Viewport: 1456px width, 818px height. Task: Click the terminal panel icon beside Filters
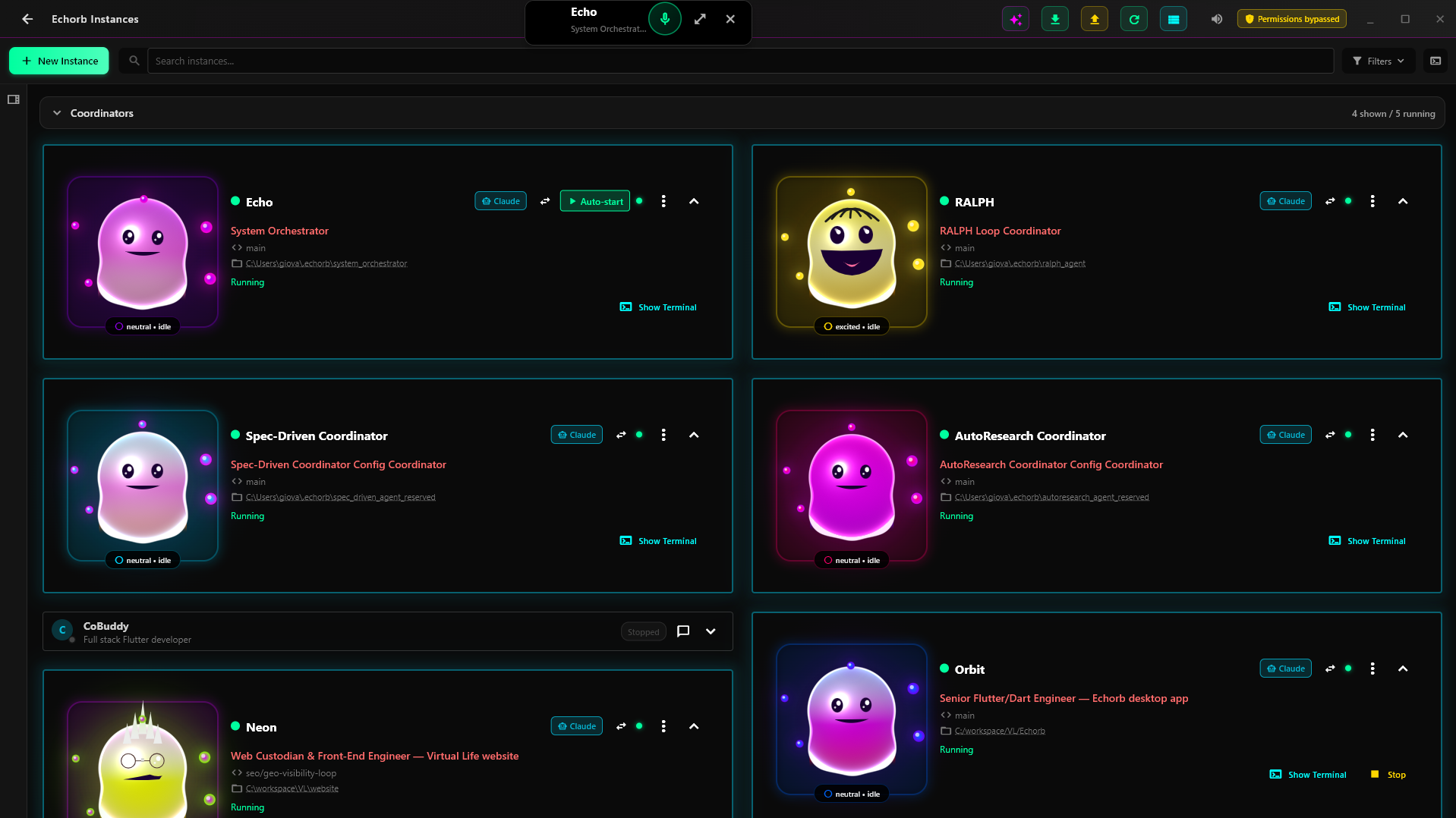tap(1436, 61)
